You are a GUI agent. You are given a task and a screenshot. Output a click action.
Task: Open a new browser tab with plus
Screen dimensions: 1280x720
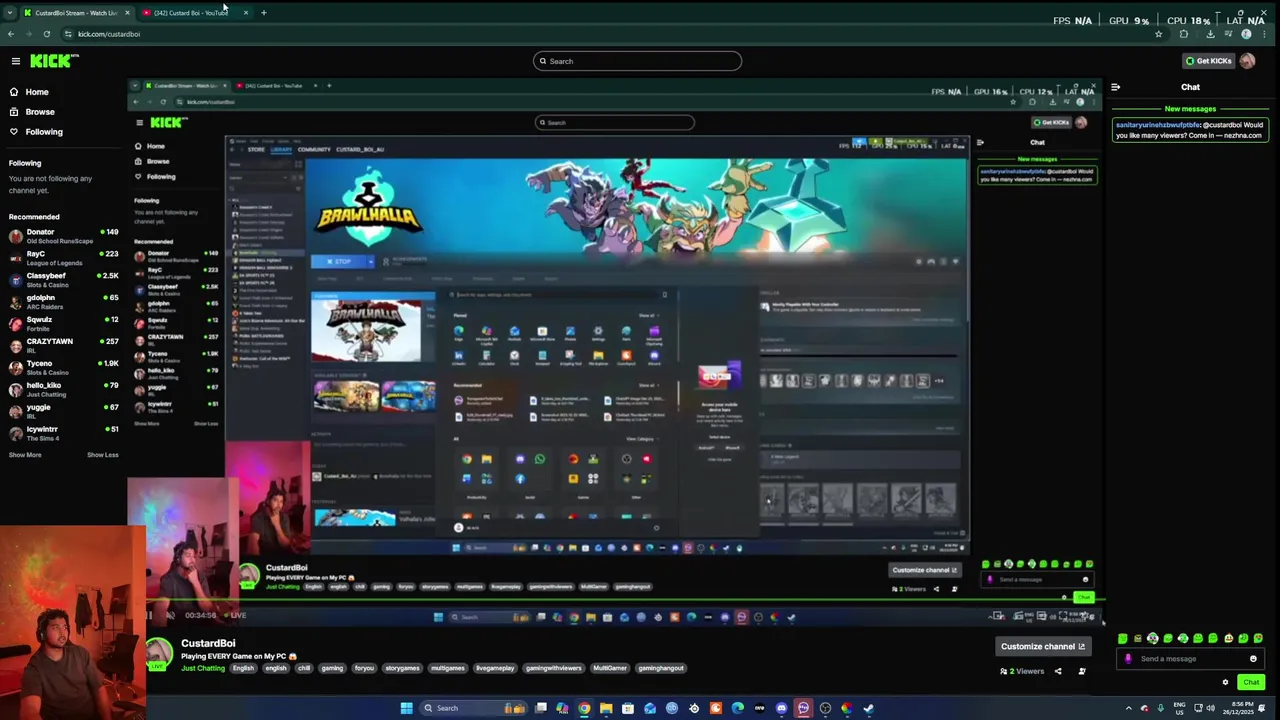click(x=264, y=13)
